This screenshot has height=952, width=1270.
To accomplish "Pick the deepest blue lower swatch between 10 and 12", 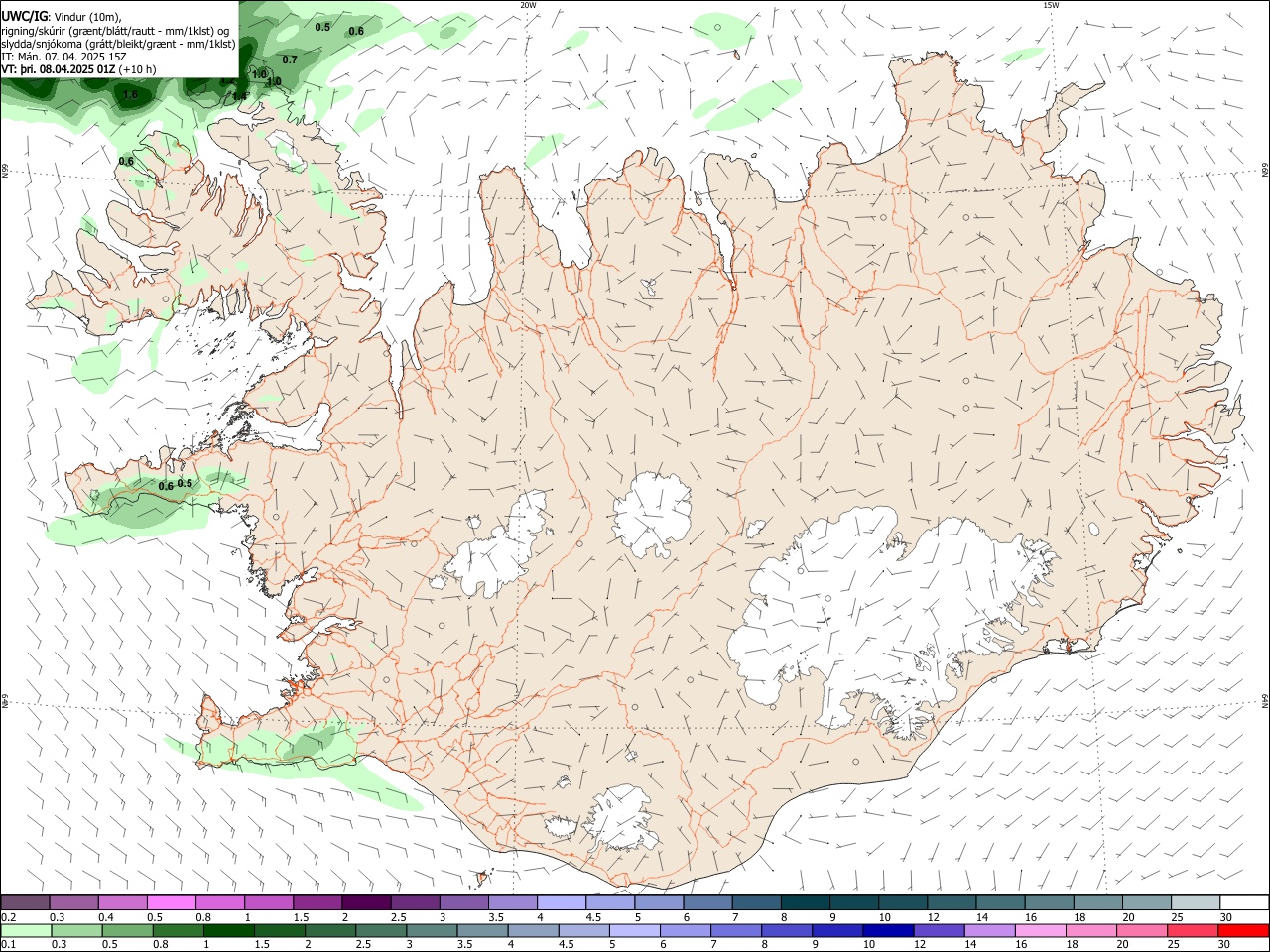I will tap(888, 930).
